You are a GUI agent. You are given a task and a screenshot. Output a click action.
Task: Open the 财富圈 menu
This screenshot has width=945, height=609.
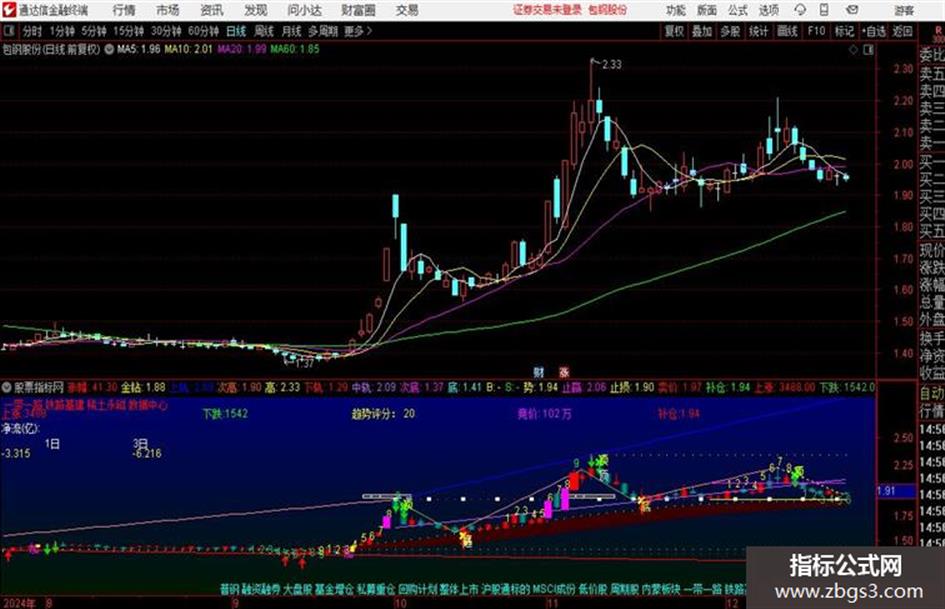358,10
